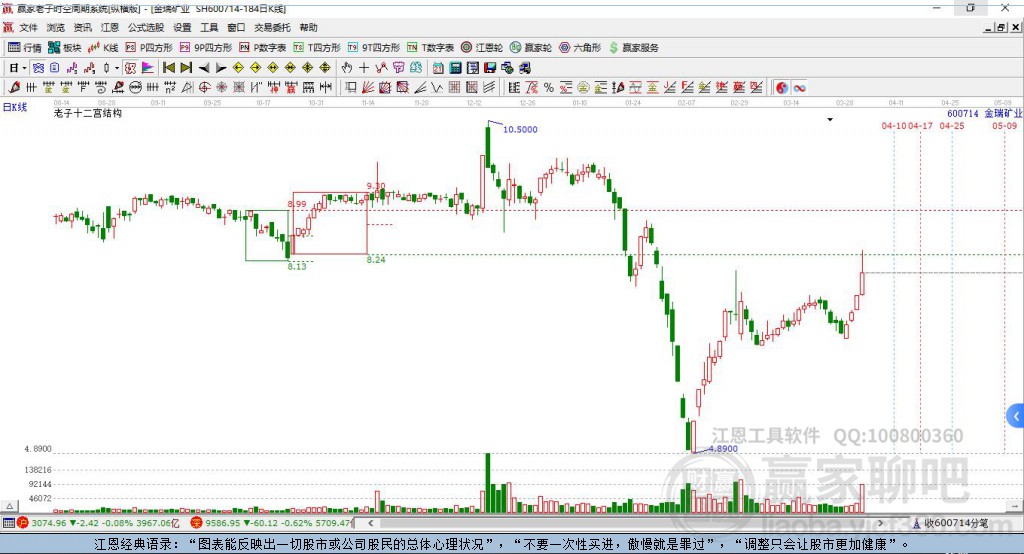Click the 行情 toolbar button
This screenshot has height=554, width=1024.
coord(24,48)
